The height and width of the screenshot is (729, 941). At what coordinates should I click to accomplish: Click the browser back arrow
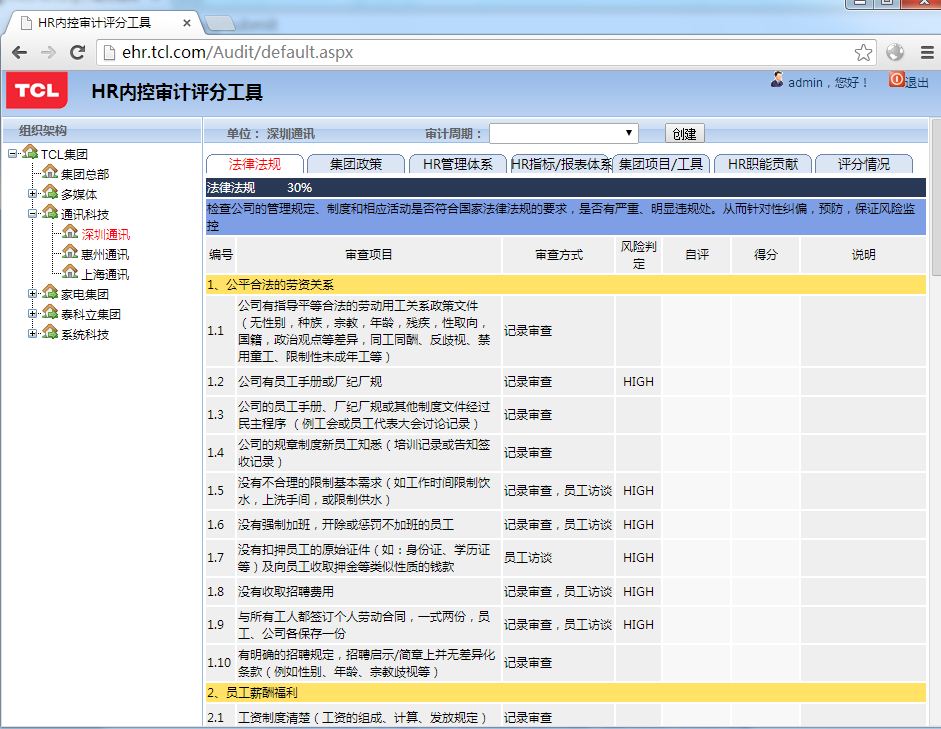coord(19,52)
